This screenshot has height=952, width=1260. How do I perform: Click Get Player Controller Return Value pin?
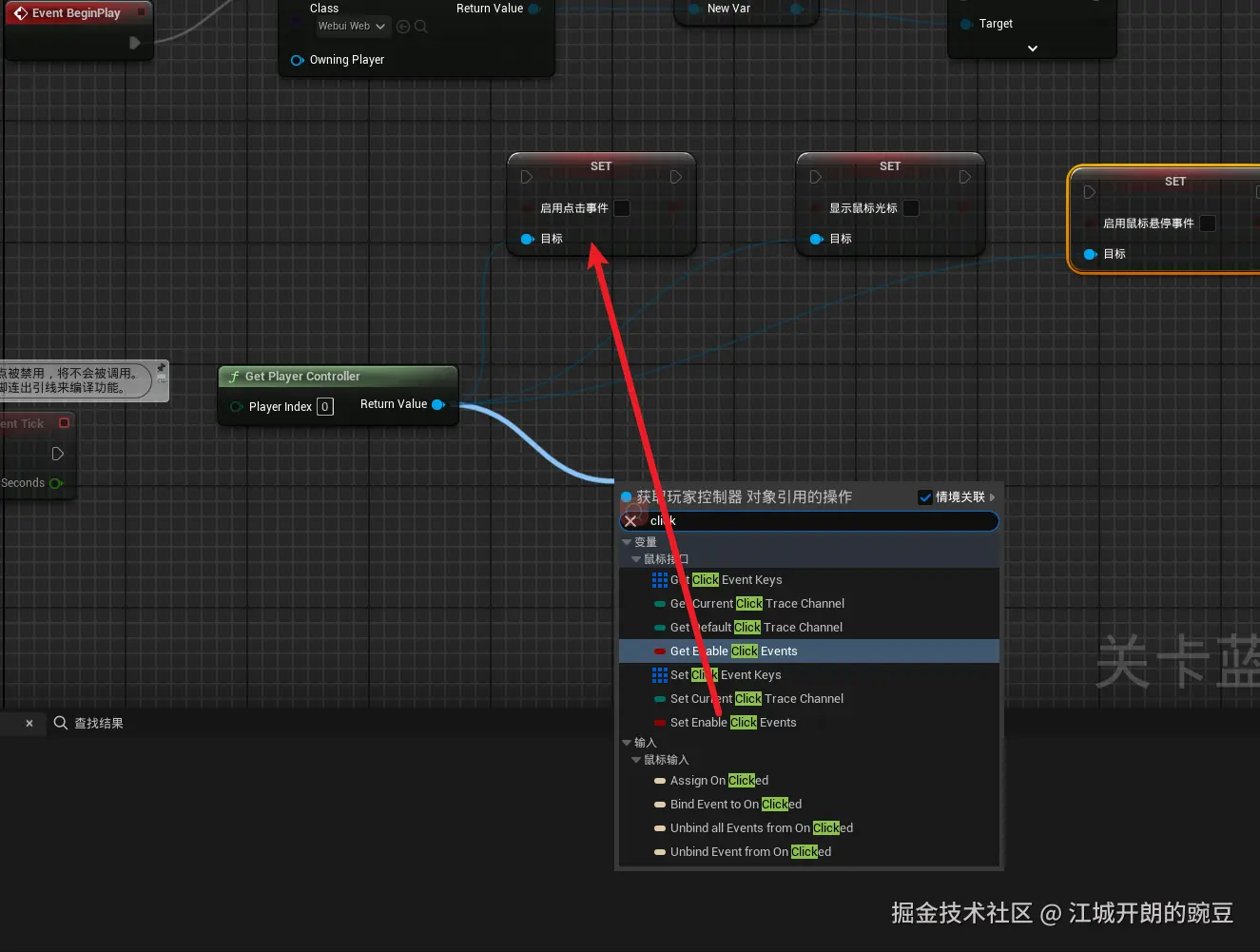click(438, 404)
